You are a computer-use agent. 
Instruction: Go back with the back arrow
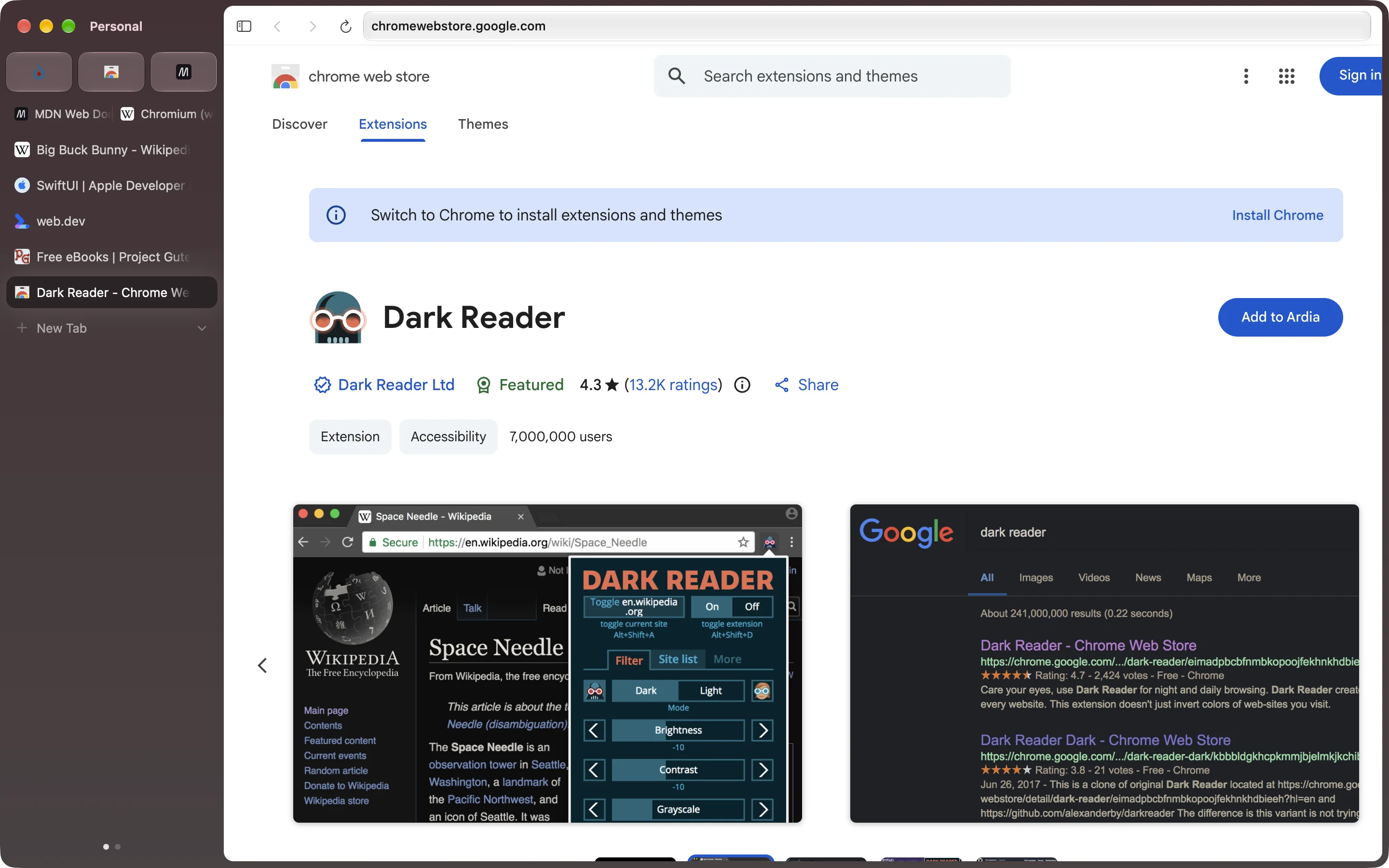278,26
